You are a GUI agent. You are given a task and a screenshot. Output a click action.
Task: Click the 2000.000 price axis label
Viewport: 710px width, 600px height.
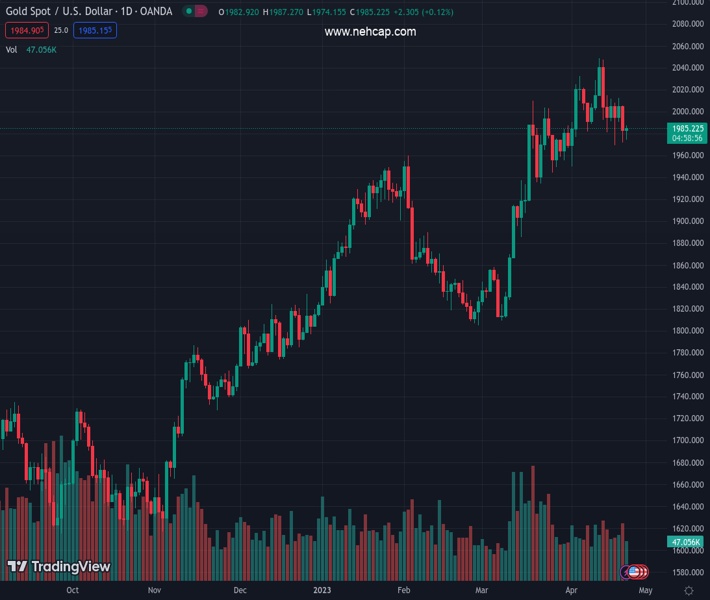pyautogui.click(x=688, y=111)
